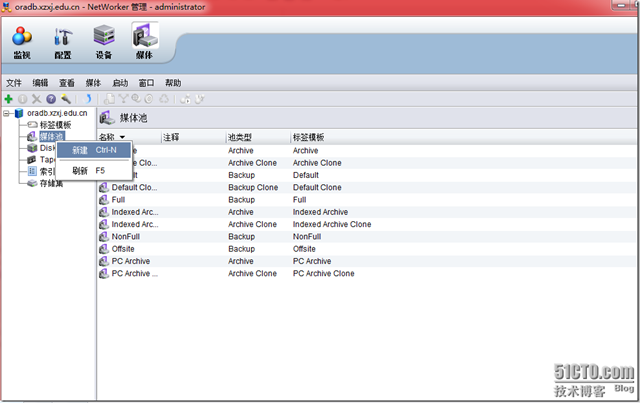Click the grey info properties toolbar icon
This screenshot has width=640, height=403.
tap(22, 99)
